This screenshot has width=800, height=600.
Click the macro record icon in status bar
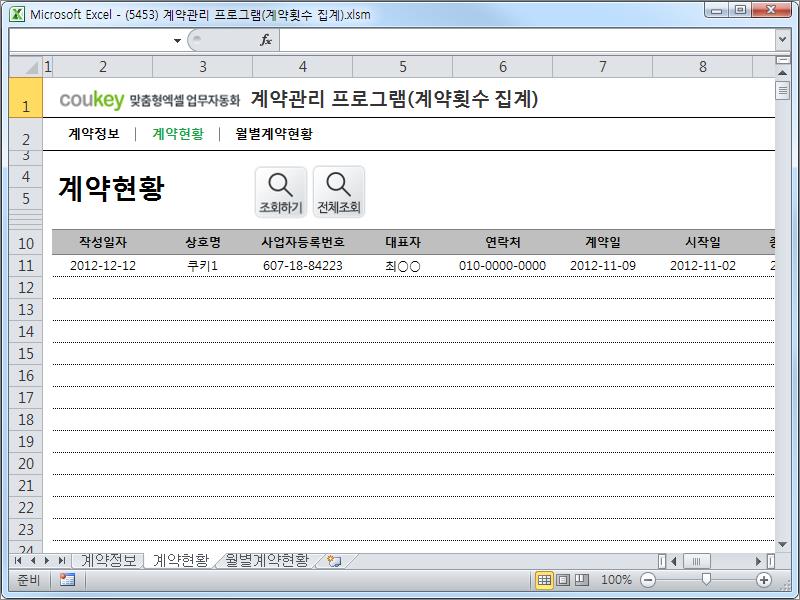pyautogui.click(x=67, y=580)
